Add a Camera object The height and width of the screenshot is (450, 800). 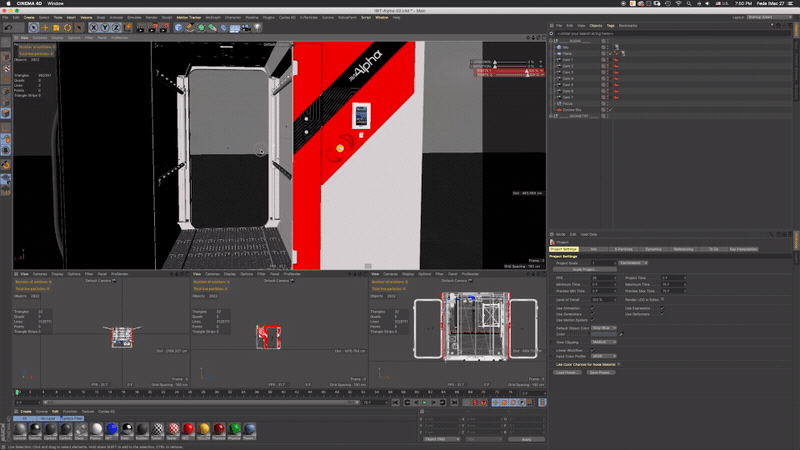tap(246, 28)
